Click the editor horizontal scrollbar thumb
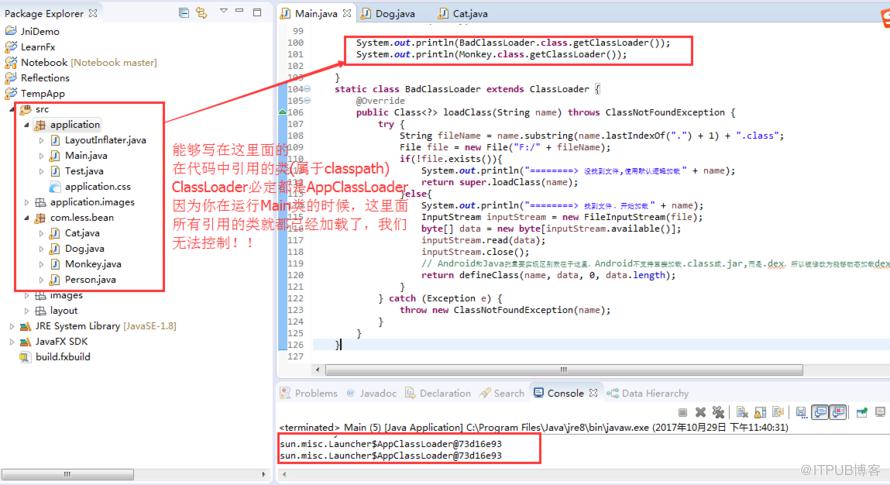 pos(564,370)
